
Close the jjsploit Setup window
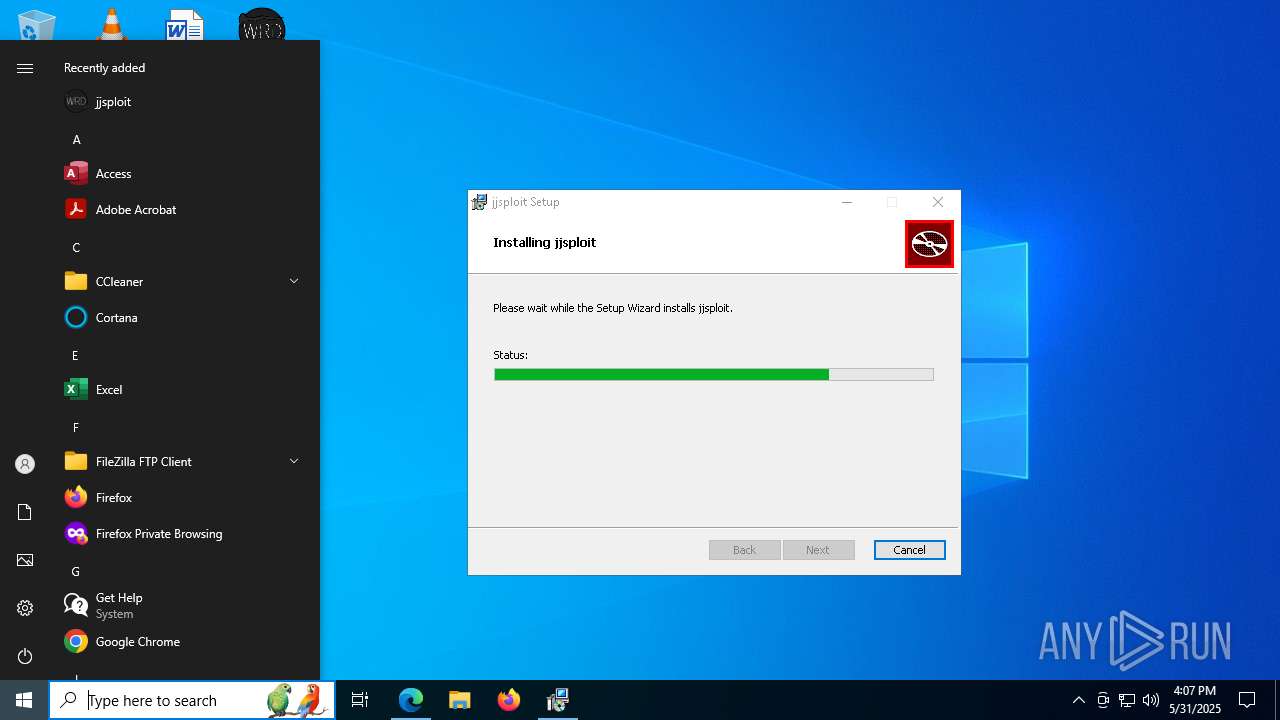point(937,202)
